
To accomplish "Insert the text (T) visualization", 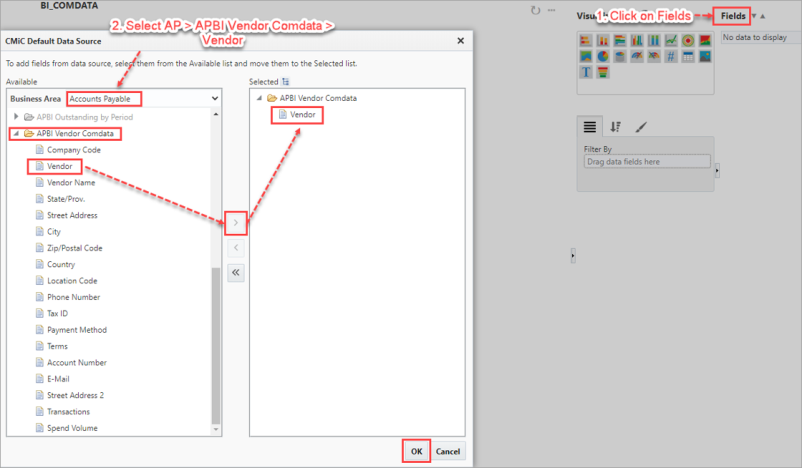I will tap(586, 72).
